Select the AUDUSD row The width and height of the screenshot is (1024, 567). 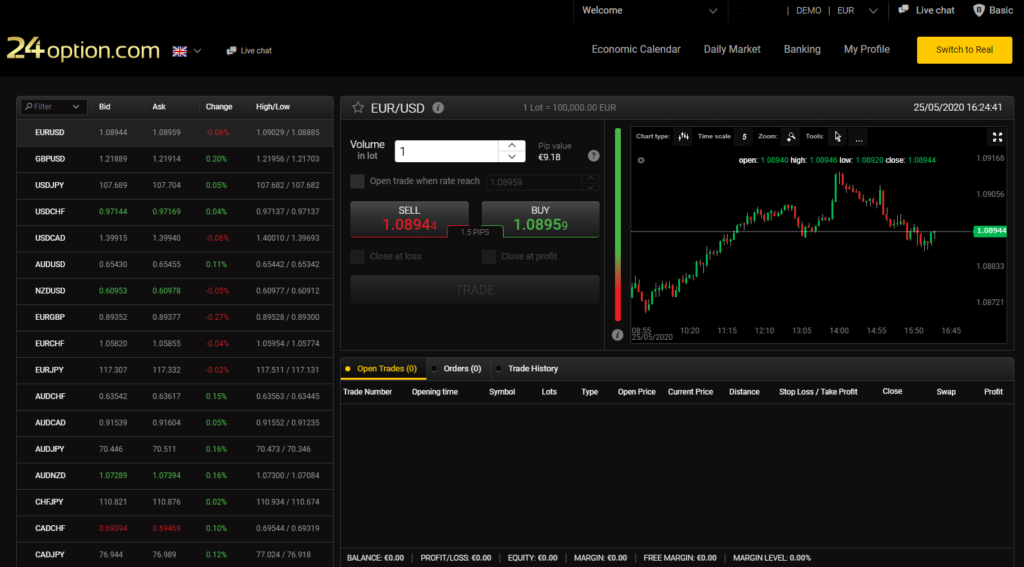(x=175, y=265)
